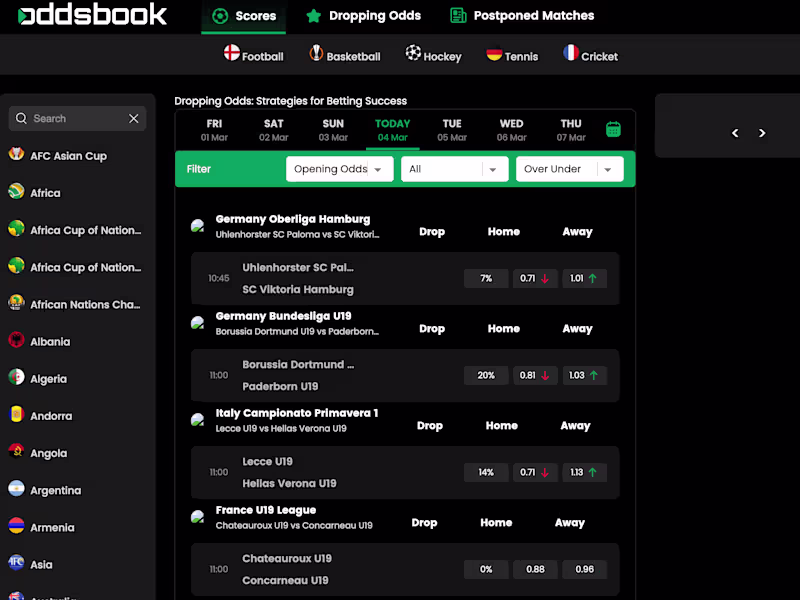
Task: Select Football sport
Action: tap(254, 55)
